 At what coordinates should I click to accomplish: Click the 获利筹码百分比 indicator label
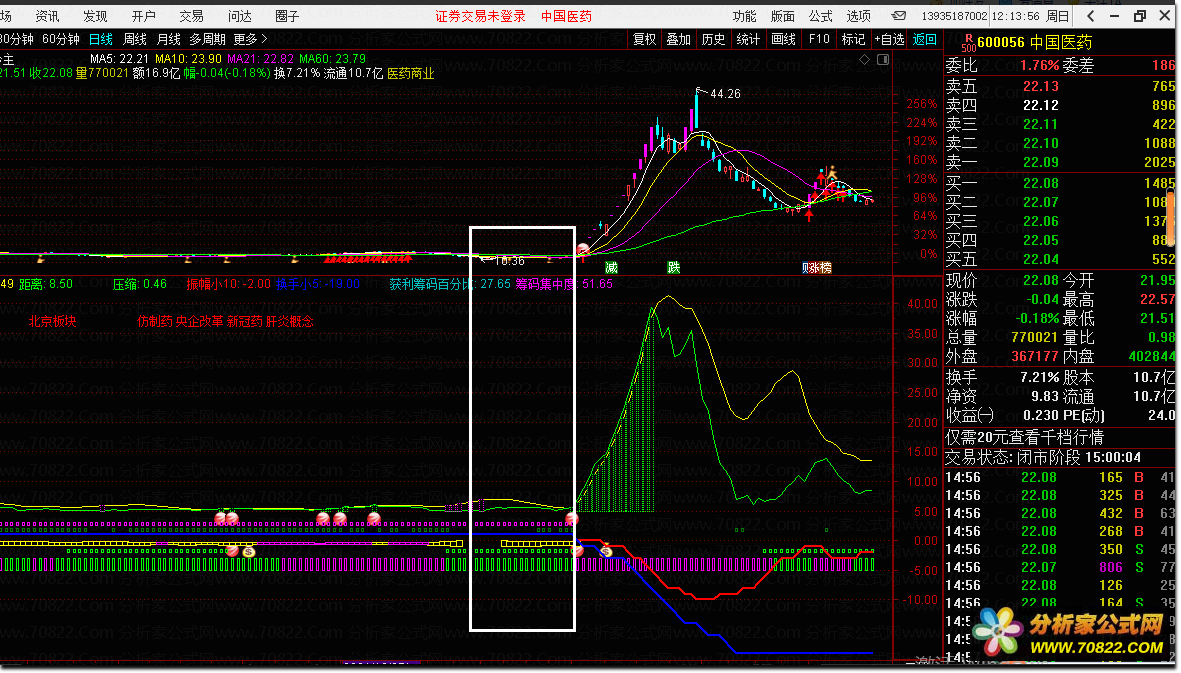click(x=450, y=284)
